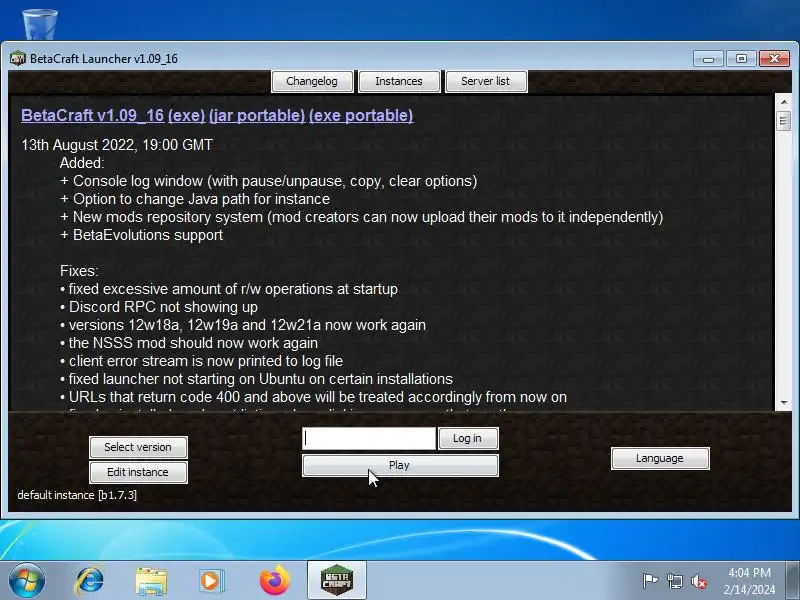
Task: Maximize the BetaCraft Launcher window
Action: pyautogui.click(x=741, y=59)
